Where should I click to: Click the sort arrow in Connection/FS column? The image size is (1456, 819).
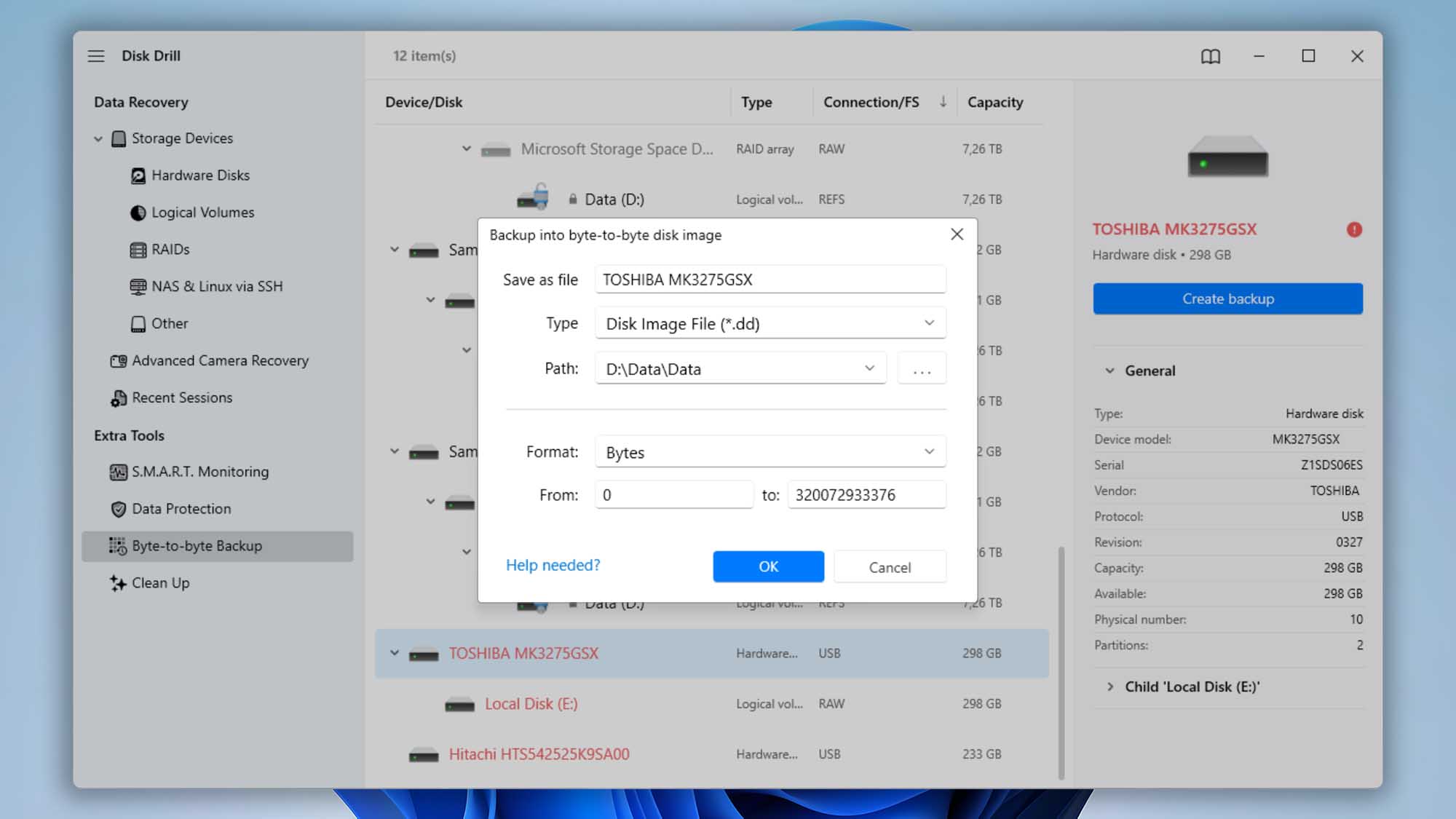pos(943,102)
